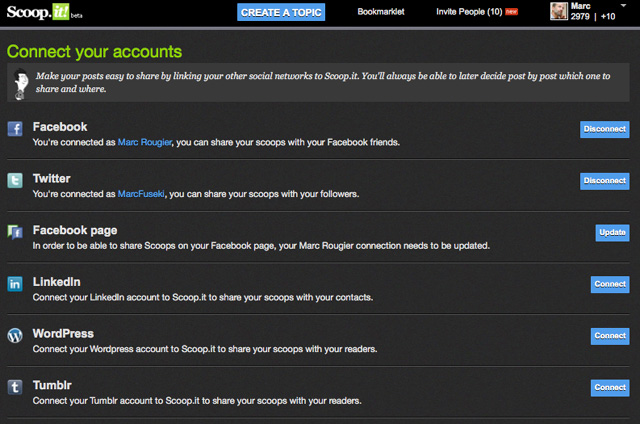
Task: Click the Facebook icon
Action: [x=15, y=129]
